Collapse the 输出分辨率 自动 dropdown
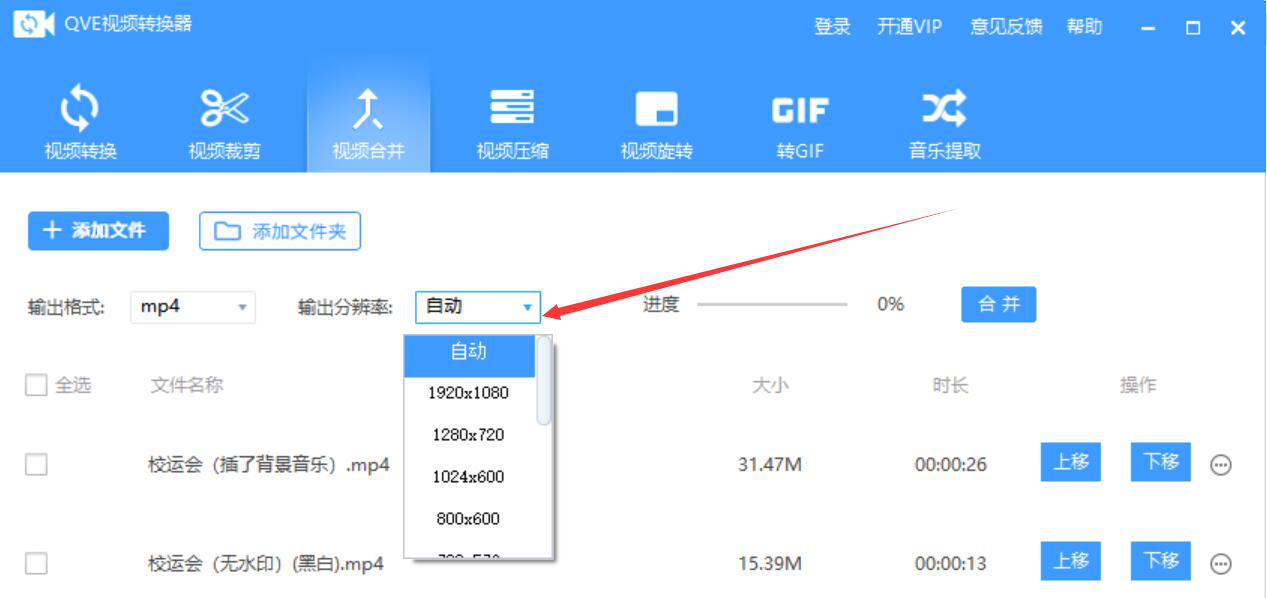The image size is (1267, 598). 478,307
